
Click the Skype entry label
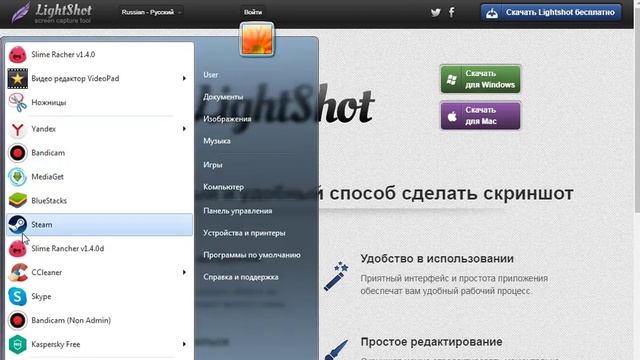(41, 296)
